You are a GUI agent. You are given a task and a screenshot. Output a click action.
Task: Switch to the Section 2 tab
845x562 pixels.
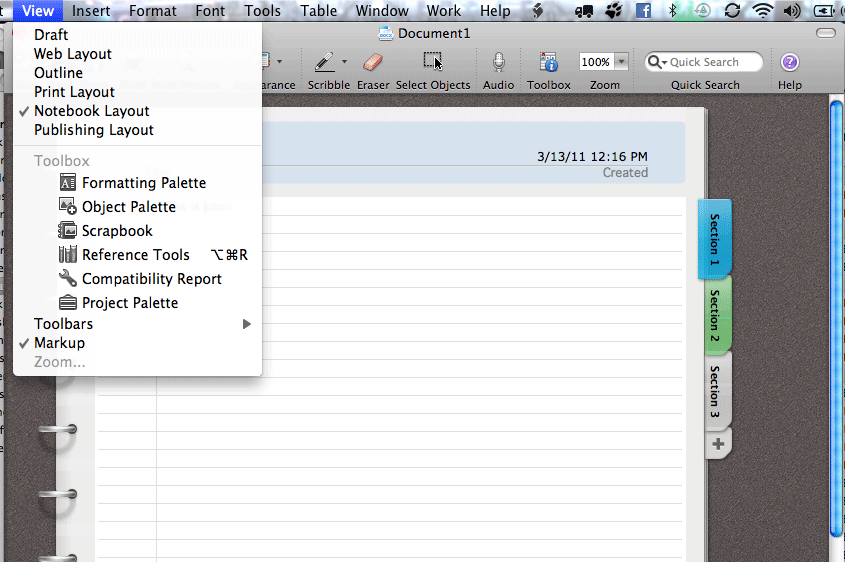(714, 313)
